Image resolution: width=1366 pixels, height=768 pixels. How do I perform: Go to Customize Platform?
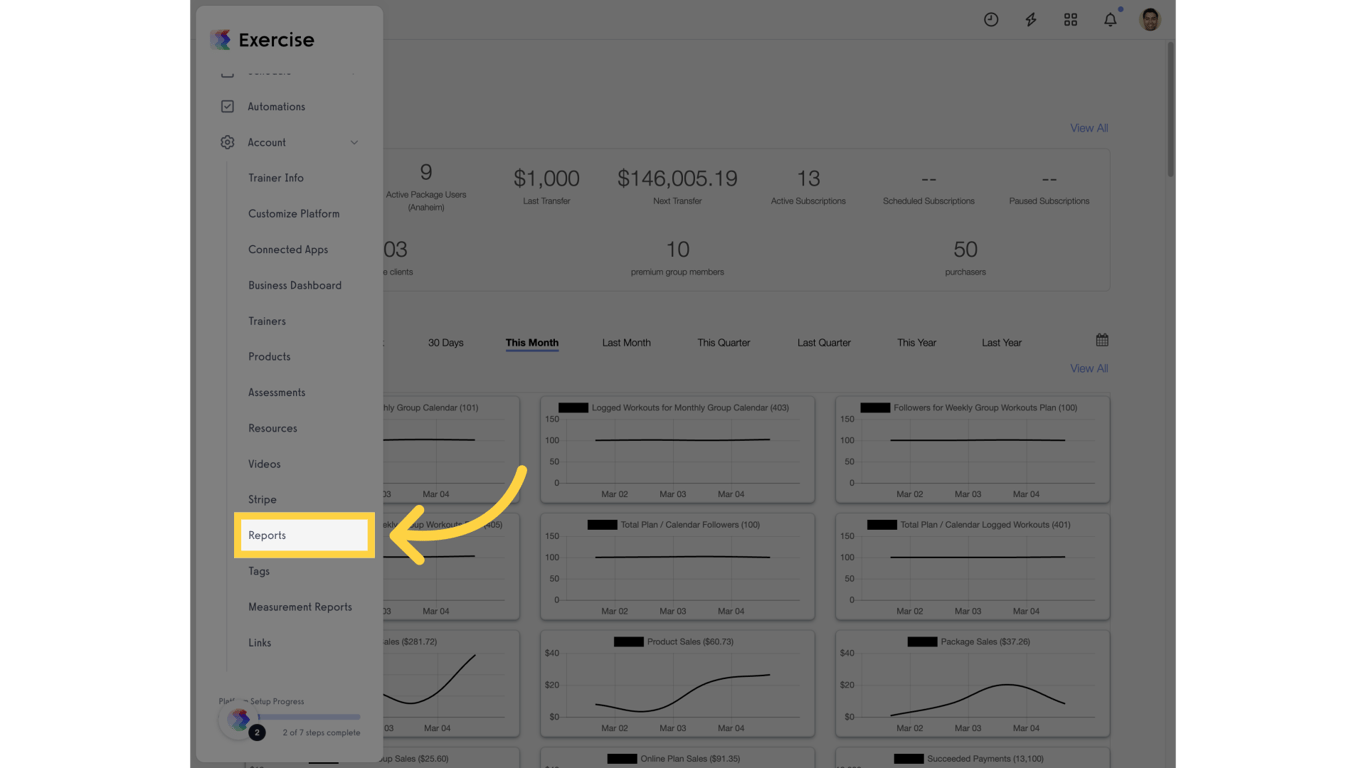point(294,214)
